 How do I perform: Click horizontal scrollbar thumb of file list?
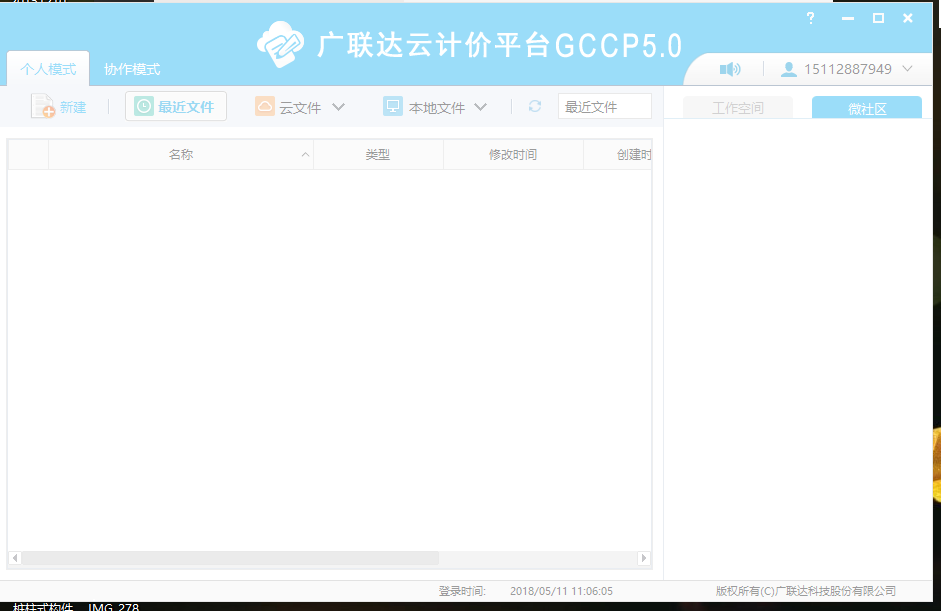coord(230,558)
